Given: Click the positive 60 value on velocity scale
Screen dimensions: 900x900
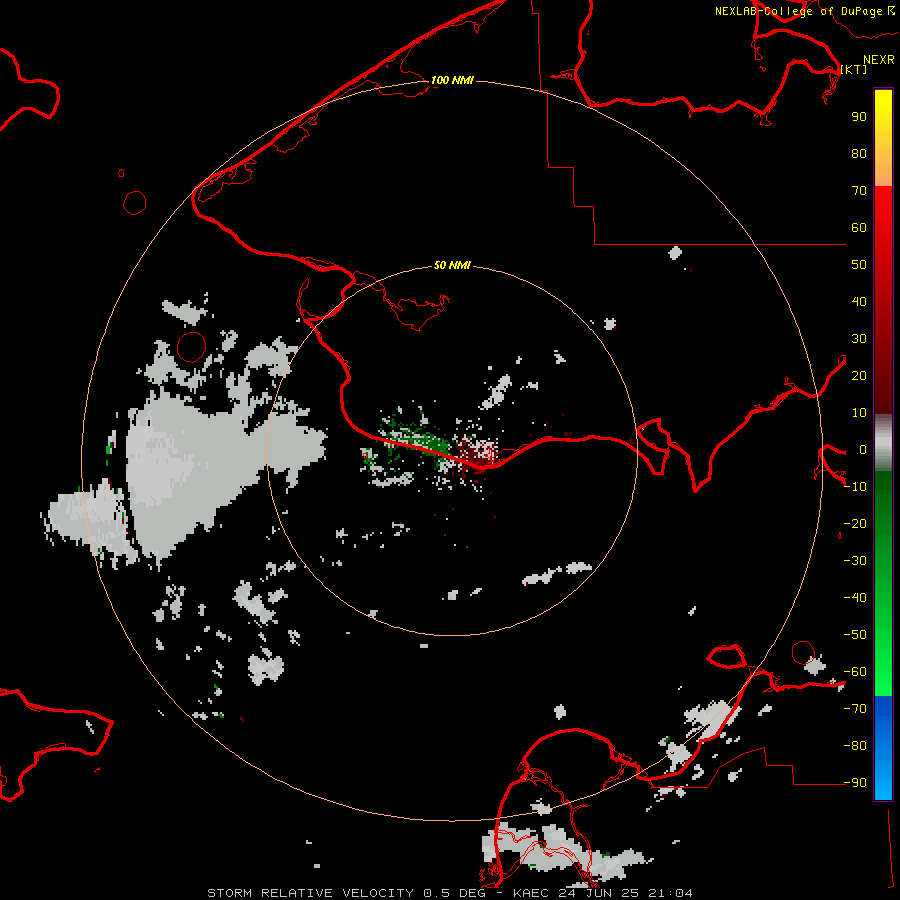Looking at the screenshot, I should [x=859, y=227].
